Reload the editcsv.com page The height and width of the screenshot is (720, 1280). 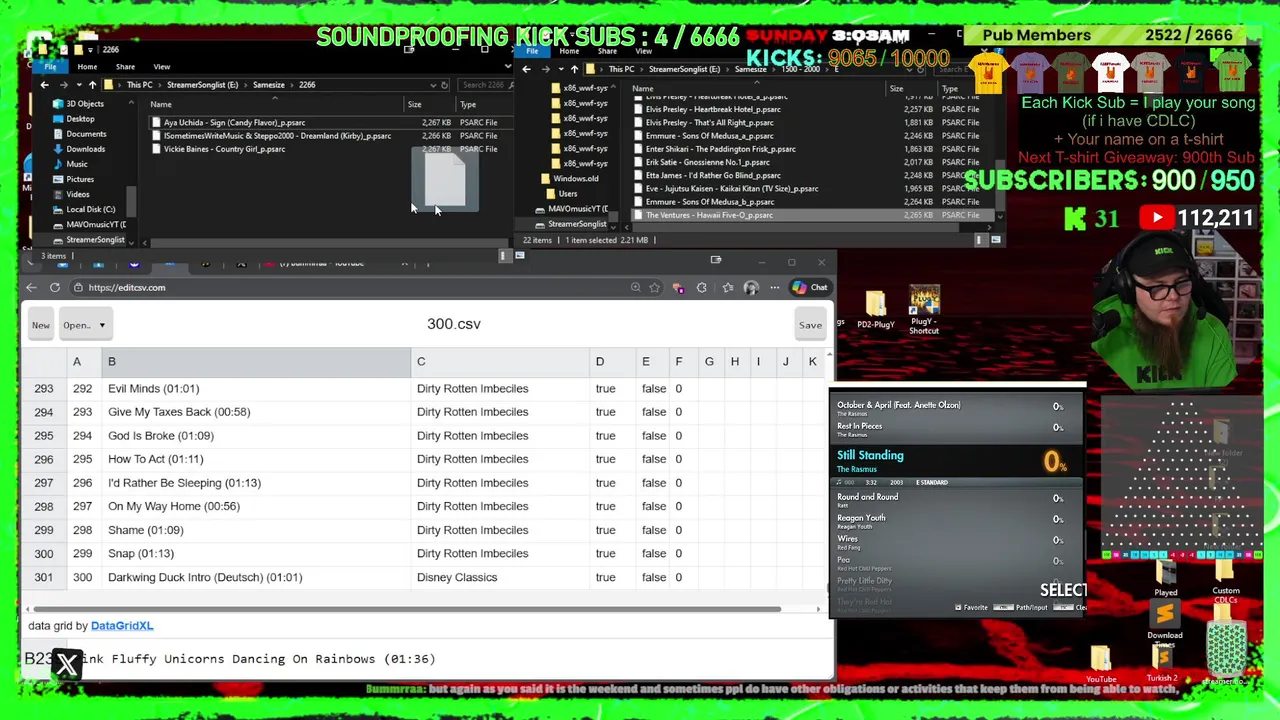click(55, 288)
